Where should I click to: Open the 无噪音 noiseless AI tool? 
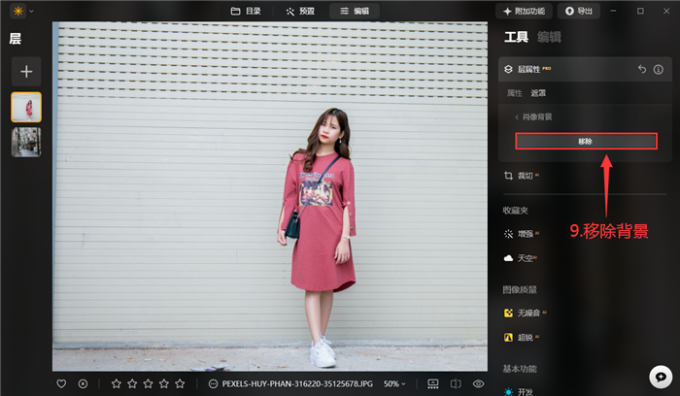coord(525,313)
